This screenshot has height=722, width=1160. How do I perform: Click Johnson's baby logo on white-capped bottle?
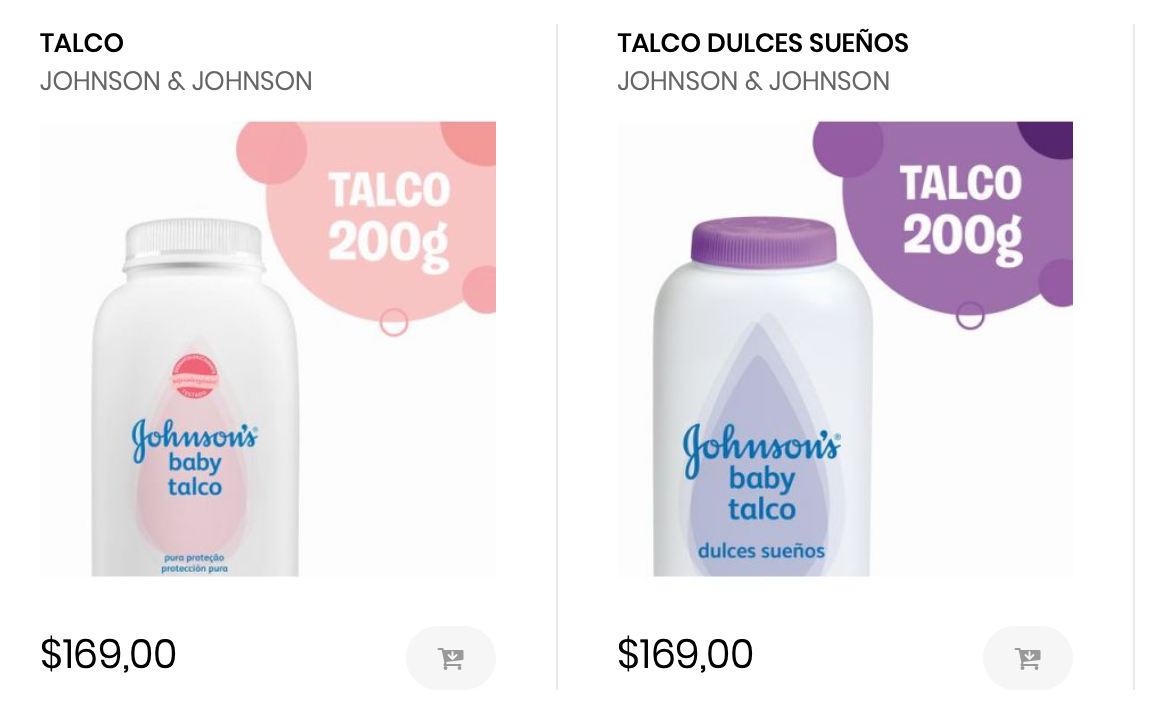[195, 458]
